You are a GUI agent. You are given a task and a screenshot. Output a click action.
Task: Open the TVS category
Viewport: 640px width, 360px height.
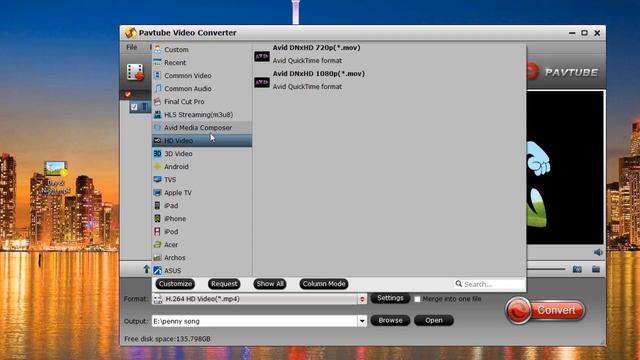[202, 180]
